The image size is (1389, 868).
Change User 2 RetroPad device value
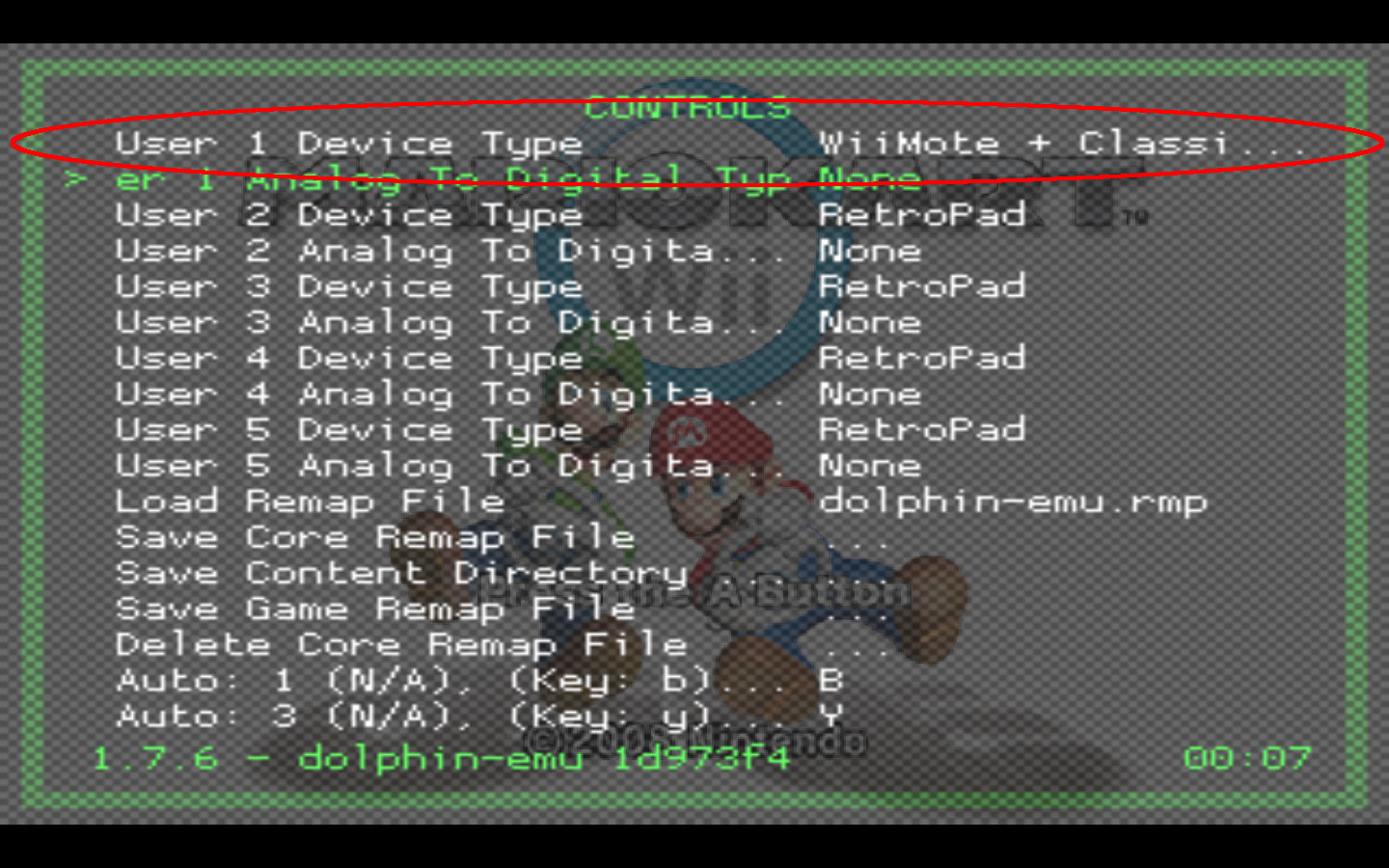(x=922, y=215)
